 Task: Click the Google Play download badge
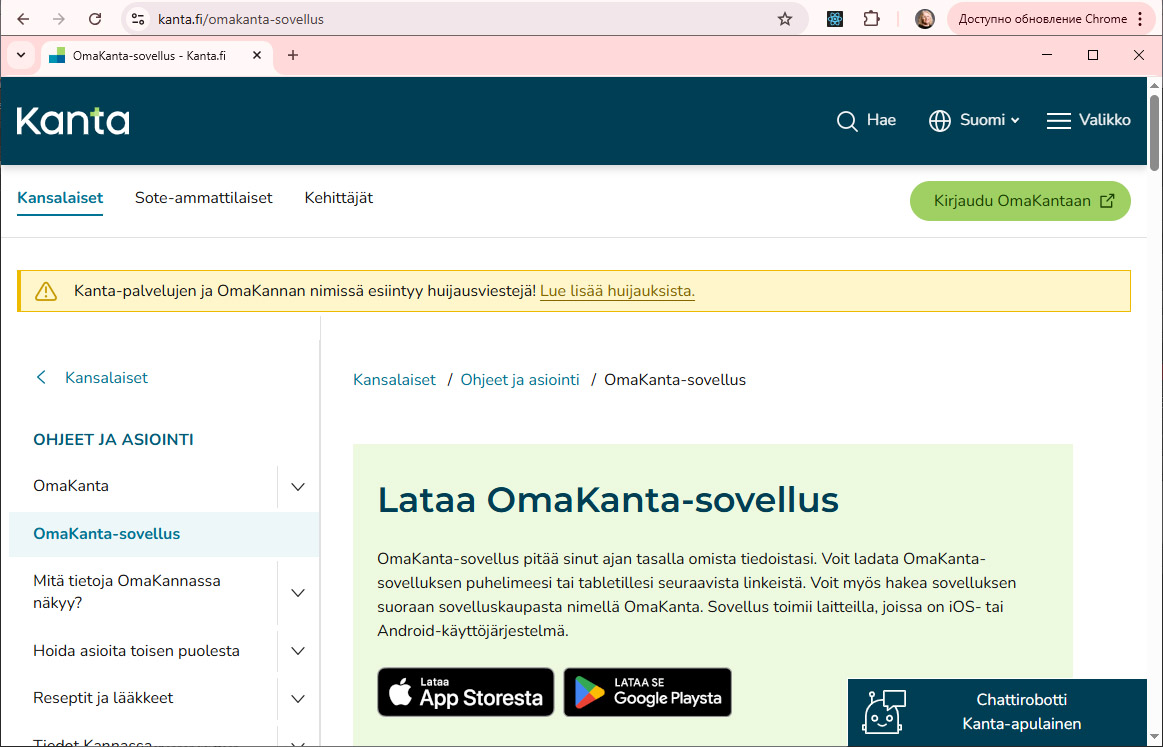647,691
